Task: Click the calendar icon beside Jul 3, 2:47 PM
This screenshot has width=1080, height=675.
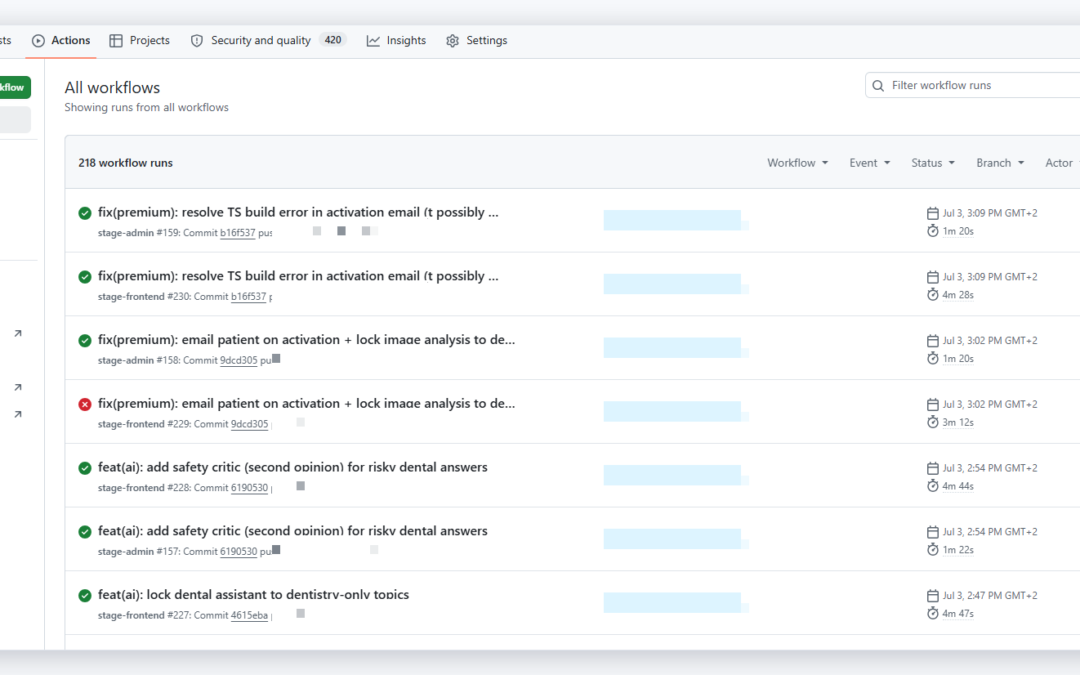Action: 933,596
